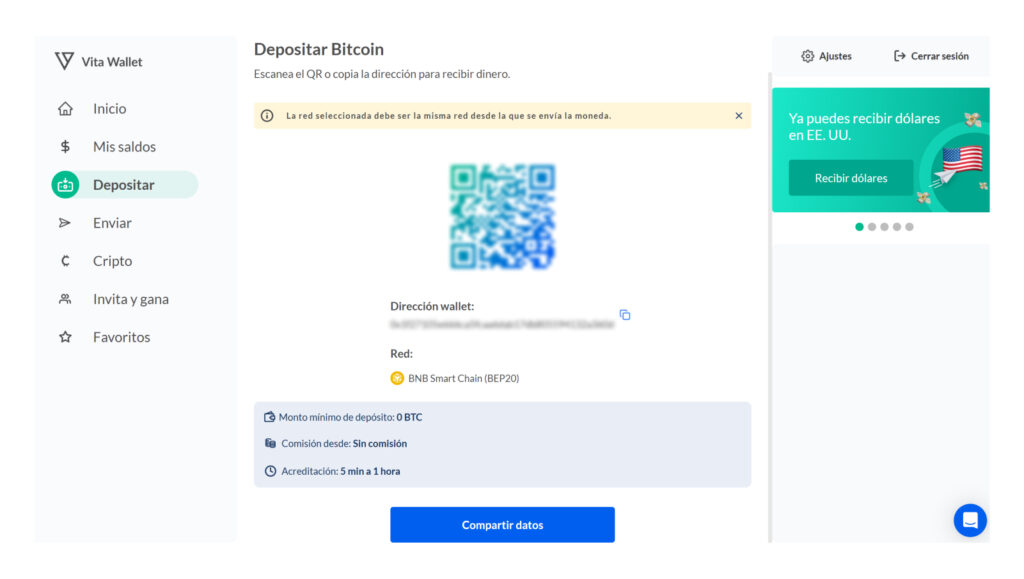Click the page's vertical scrollbar
Image resolution: width=1024 pixels, height=579 pixels.
769,300
